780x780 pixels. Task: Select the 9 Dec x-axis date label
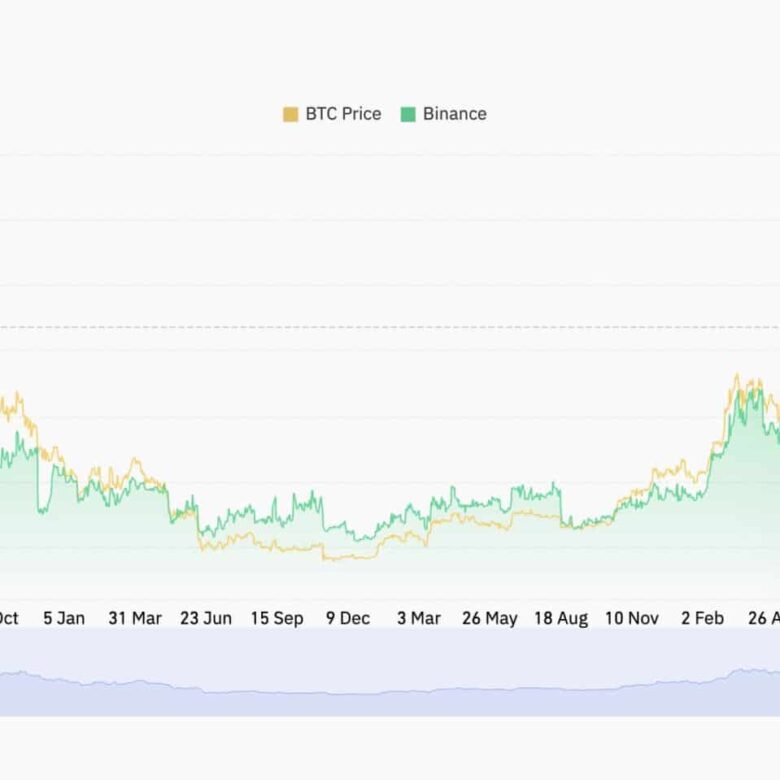(x=347, y=618)
